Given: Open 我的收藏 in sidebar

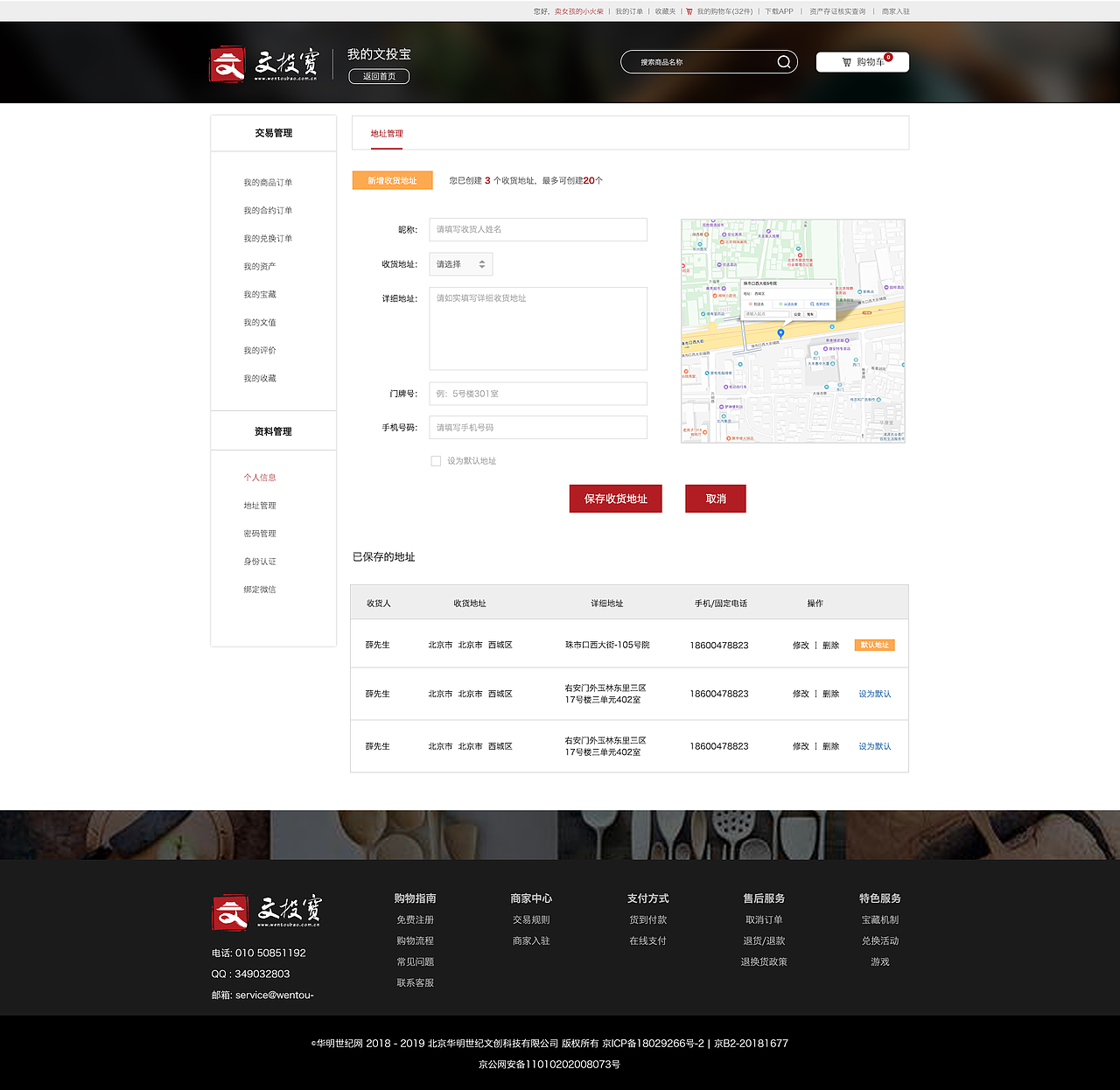Looking at the screenshot, I should coord(260,379).
